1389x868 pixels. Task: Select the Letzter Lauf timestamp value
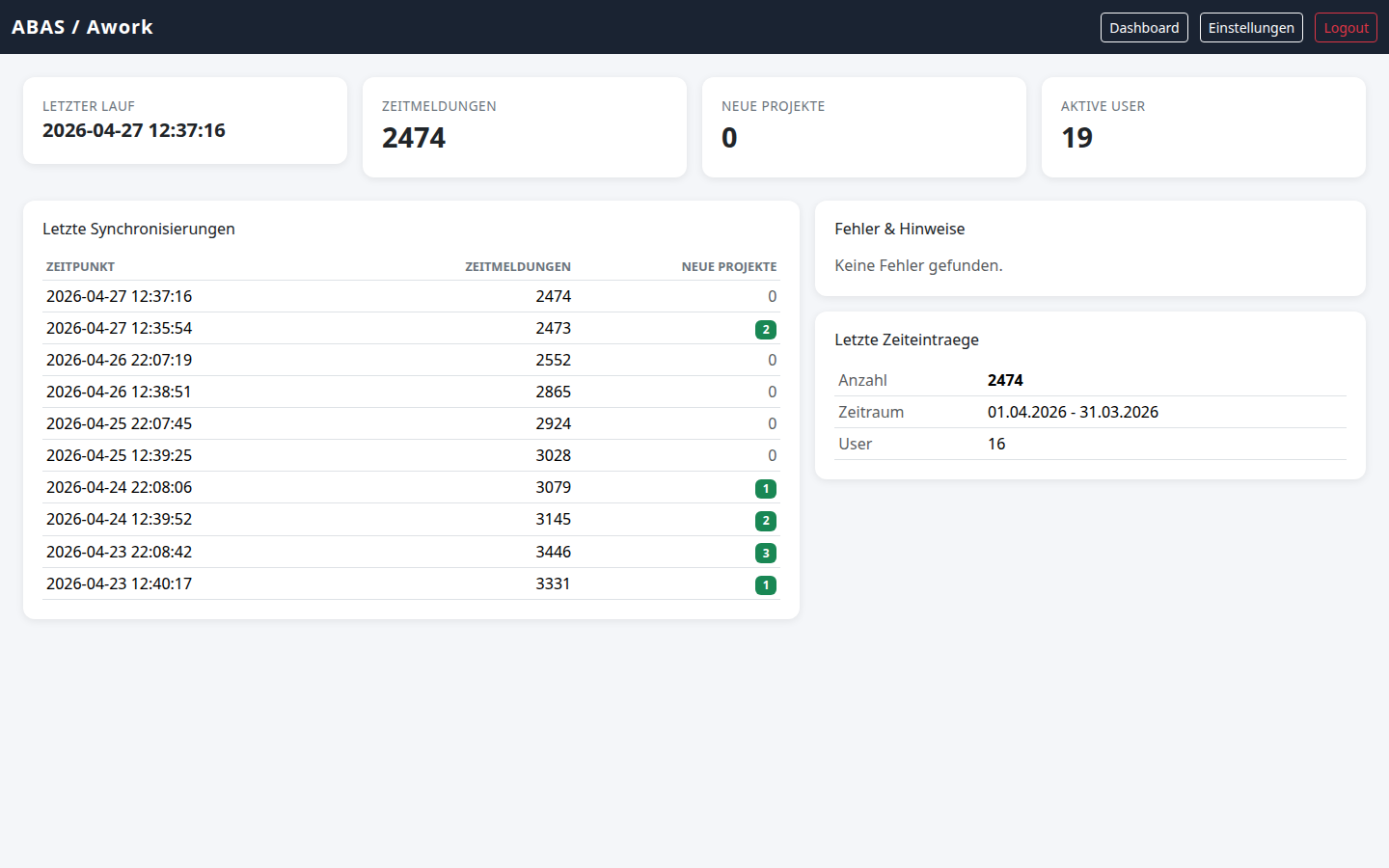[x=134, y=130]
